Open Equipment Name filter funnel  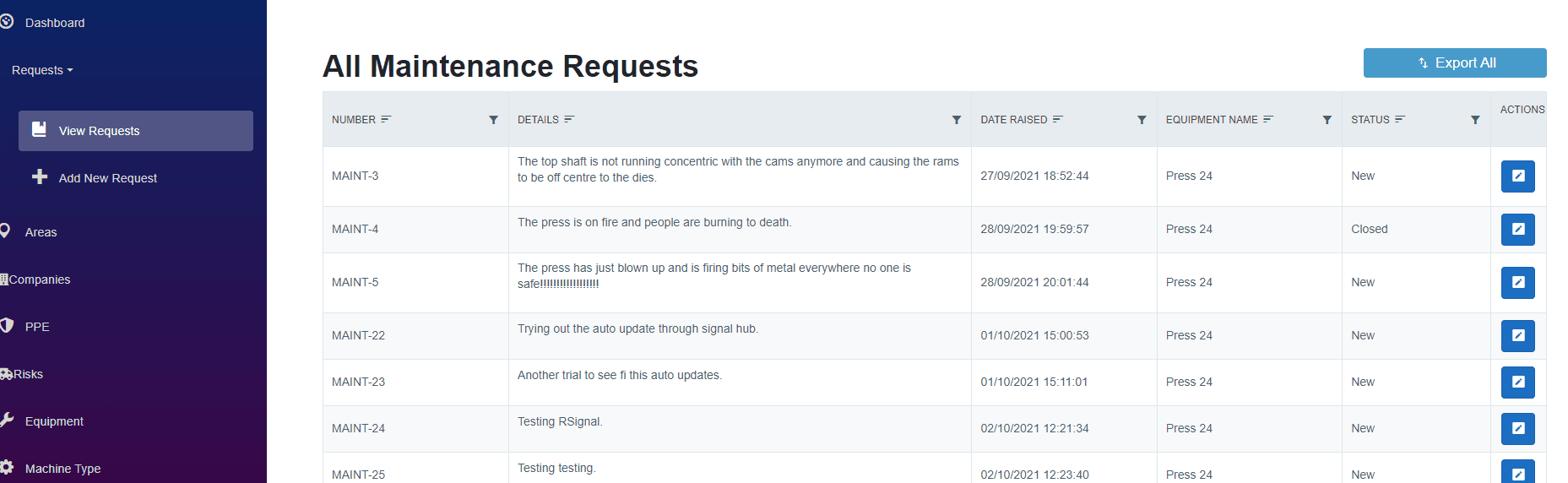tap(1327, 120)
